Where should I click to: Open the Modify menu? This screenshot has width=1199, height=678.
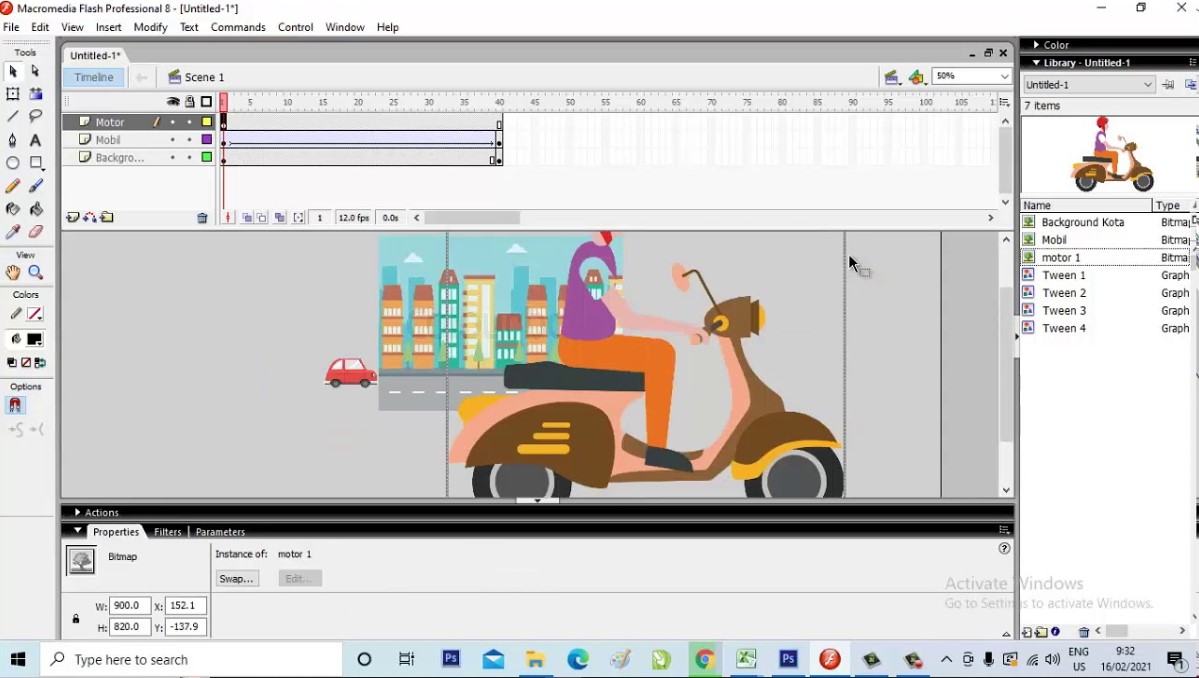click(150, 27)
